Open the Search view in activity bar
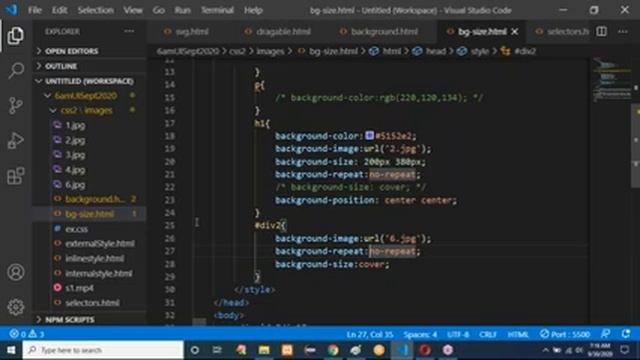This screenshot has width=640, height=360. (16, 71)
